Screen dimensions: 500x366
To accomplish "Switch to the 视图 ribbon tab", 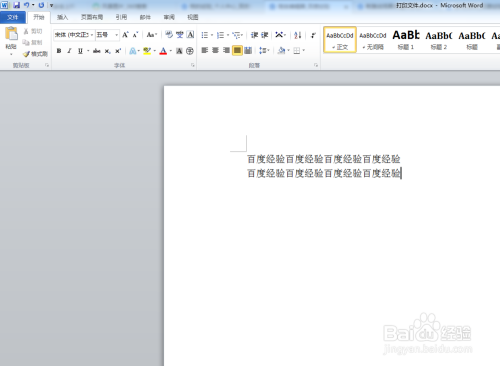I will (193, 17).
